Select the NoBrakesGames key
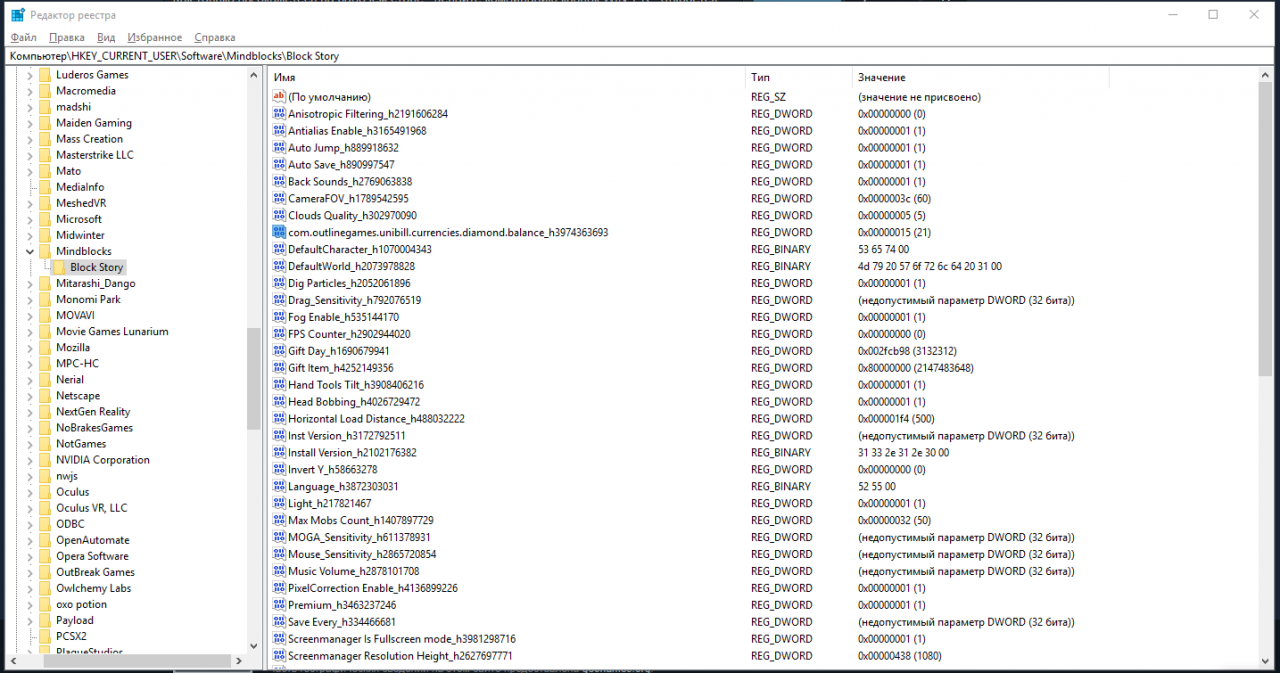 (94, 428)
